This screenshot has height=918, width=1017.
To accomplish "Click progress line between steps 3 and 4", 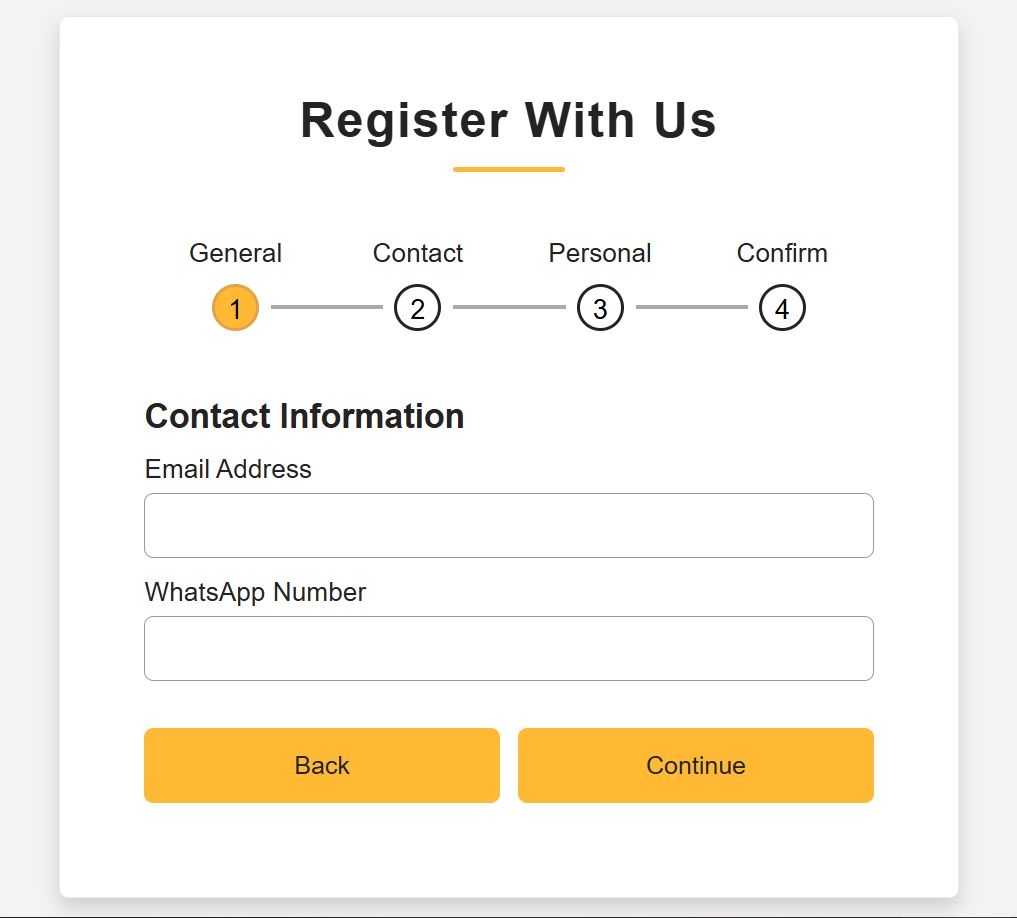I will (x=691, y=307).
